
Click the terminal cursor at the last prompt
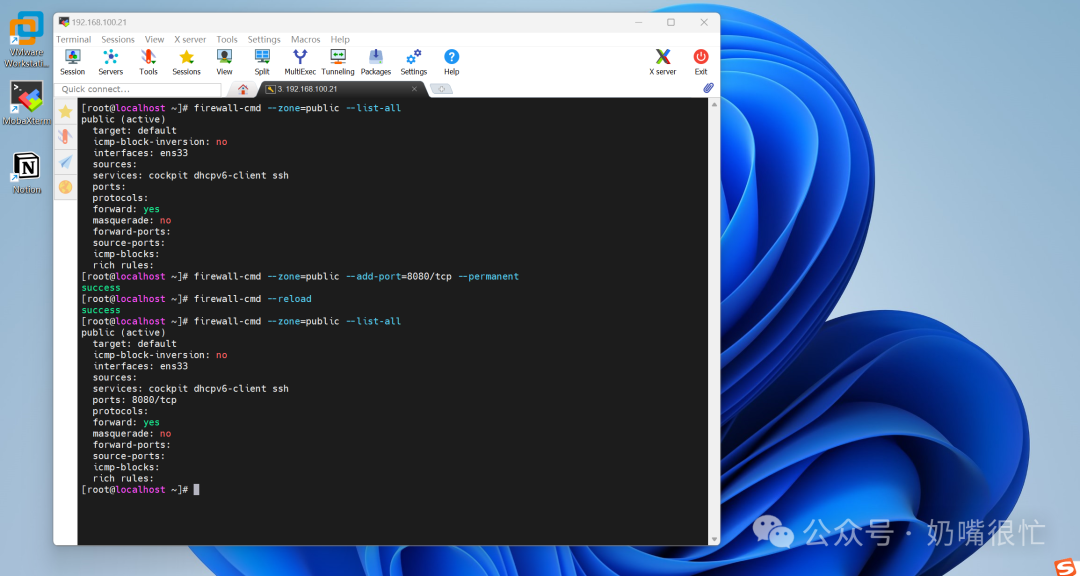(196, 489)
